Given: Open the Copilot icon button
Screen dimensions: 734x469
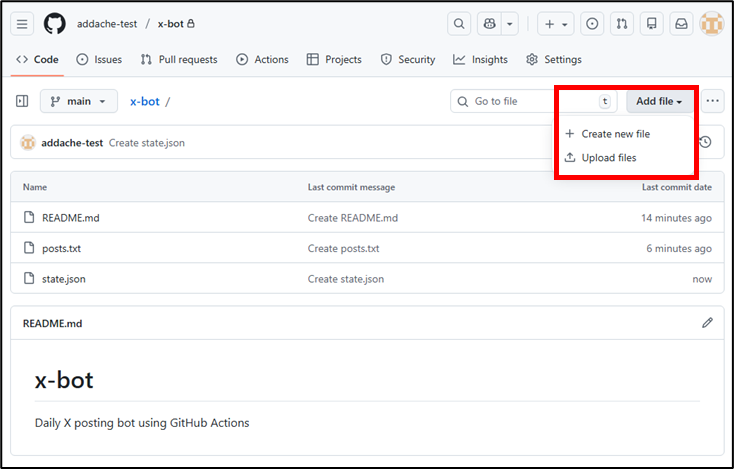Looking at the screenshot, I should (x=489, y=23).
